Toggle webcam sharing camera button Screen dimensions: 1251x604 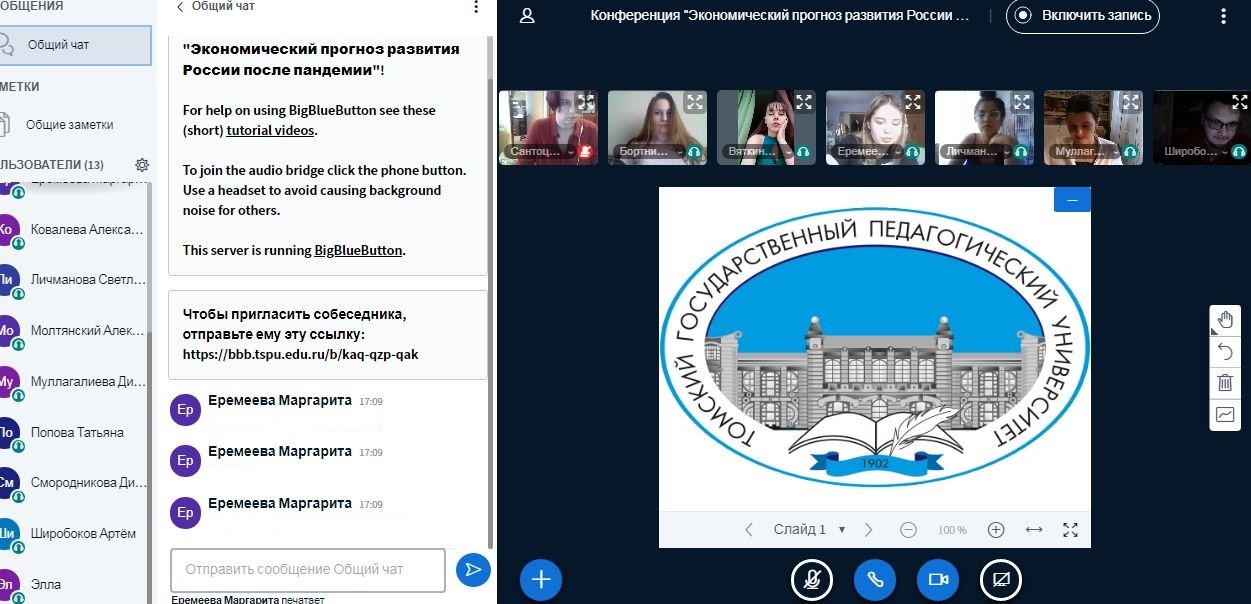click(x=938, y=579)
